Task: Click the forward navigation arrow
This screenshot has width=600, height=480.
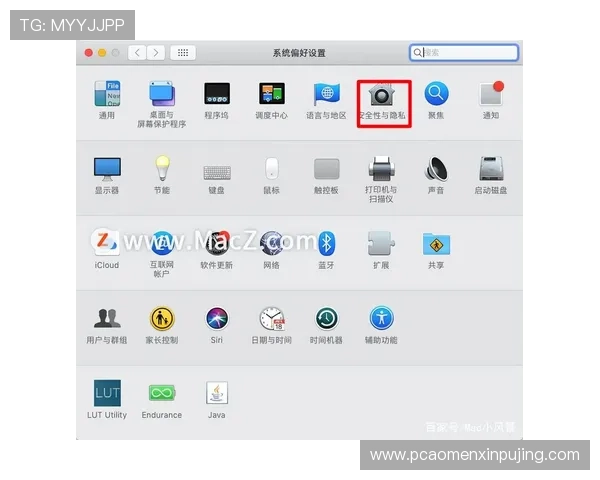Action: (x=155, y=52)
